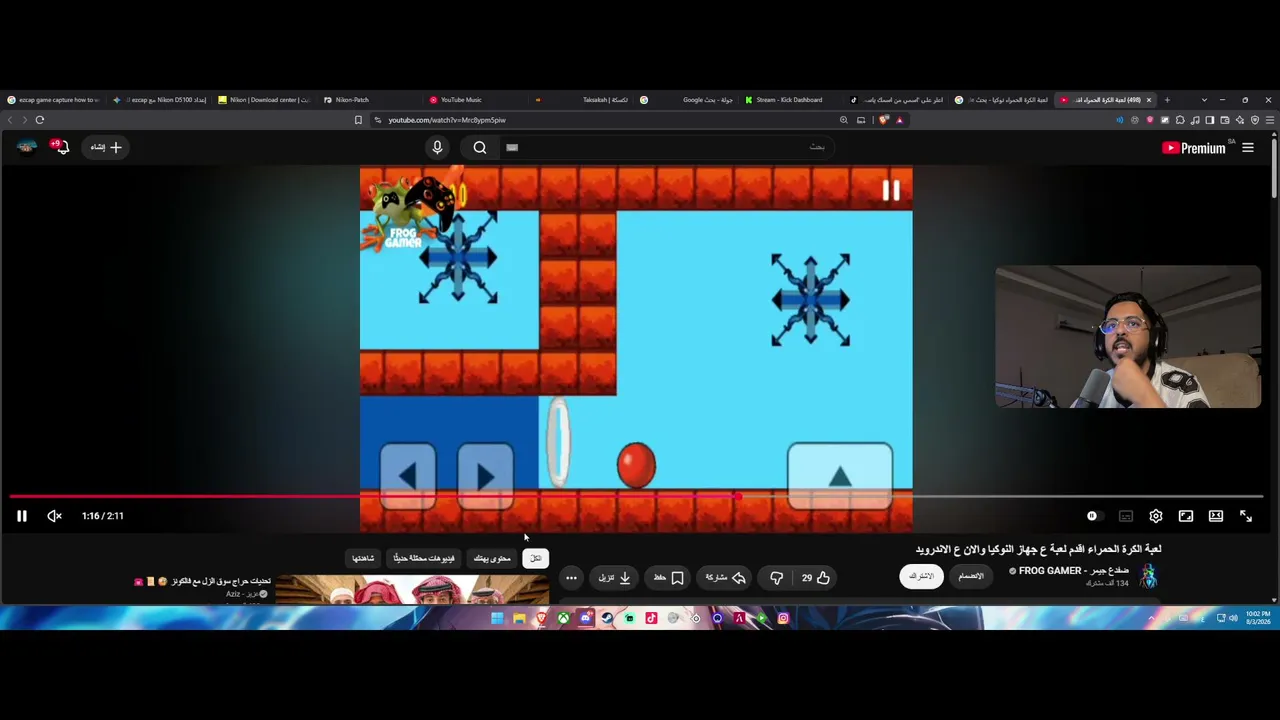The image size is (1280, 720).
Task: Tap the in-game right arrow control
Action: [x=485, y=476]
